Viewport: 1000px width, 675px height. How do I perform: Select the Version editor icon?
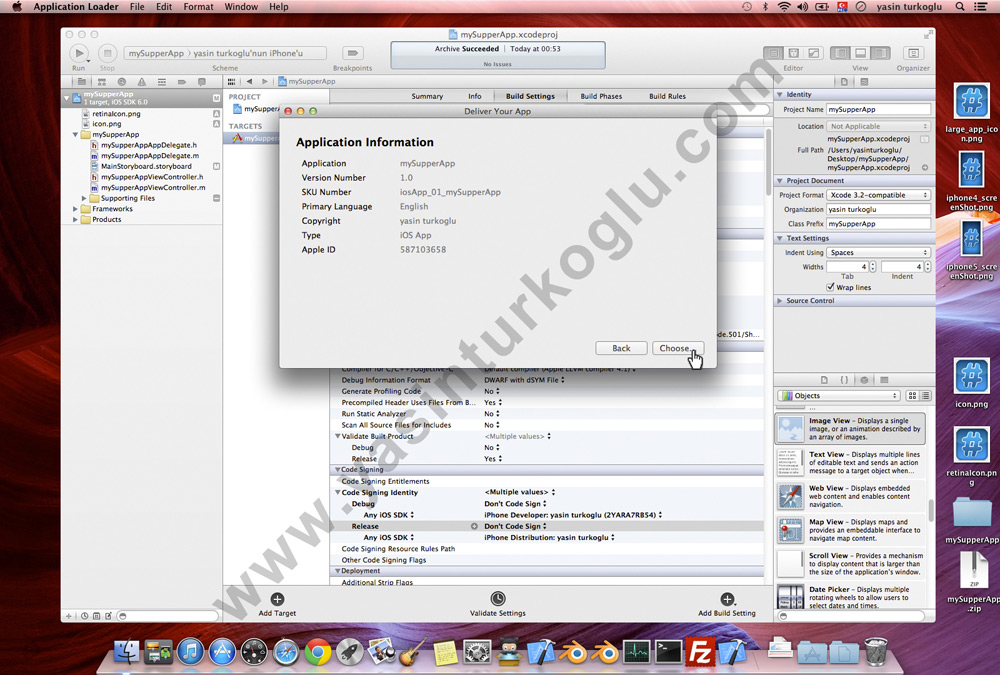813,53
